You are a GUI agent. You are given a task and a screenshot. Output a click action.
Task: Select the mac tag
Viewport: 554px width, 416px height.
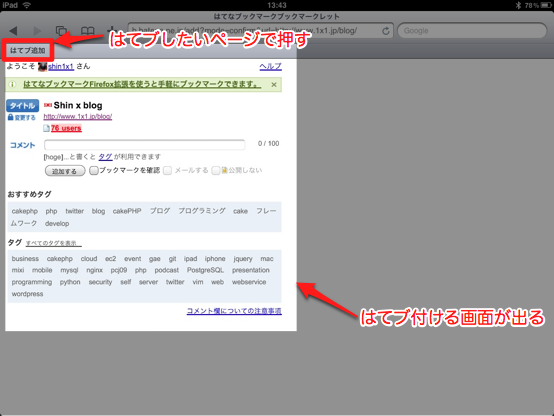click(267, 259)
